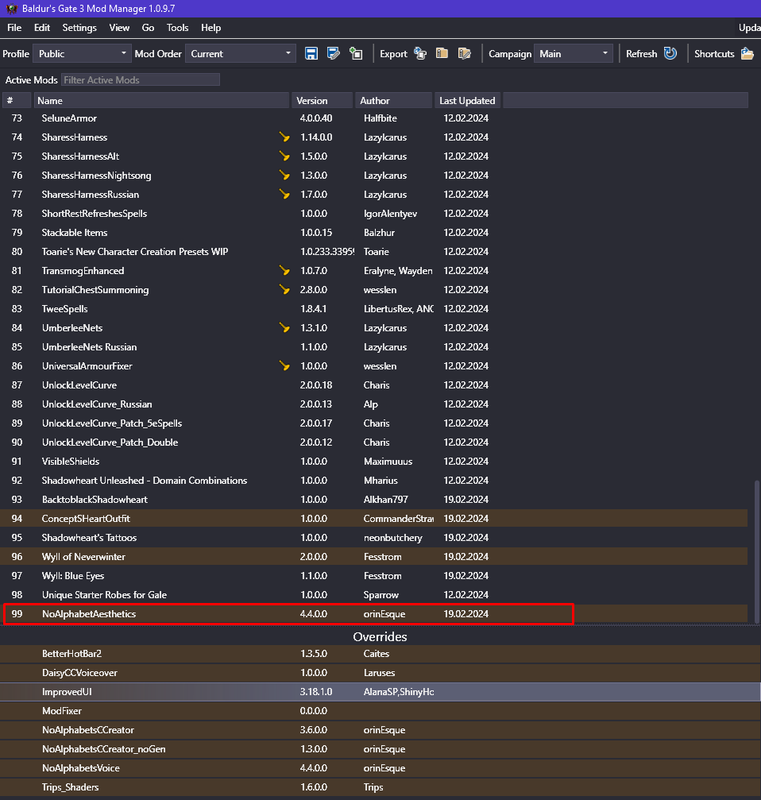This screenshot has width=761, height=800.
Task: Click the Shortcuts folder icon
Action: point(747,54)
